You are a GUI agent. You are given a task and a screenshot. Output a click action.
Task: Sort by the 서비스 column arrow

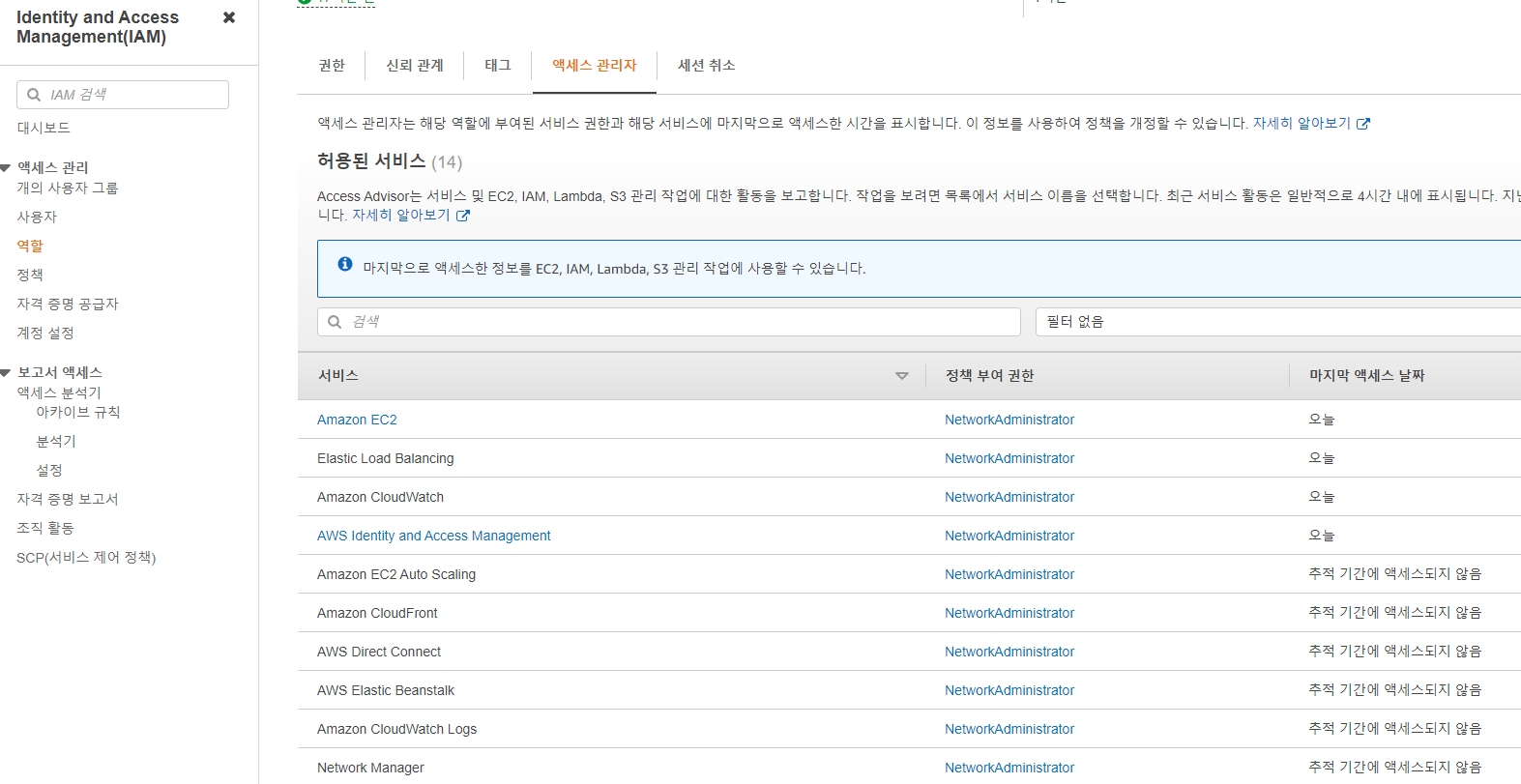click(902, 376)
